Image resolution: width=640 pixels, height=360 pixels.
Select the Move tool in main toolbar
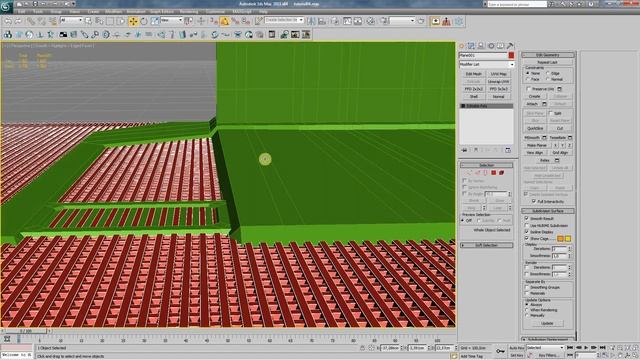click(133, 21)
